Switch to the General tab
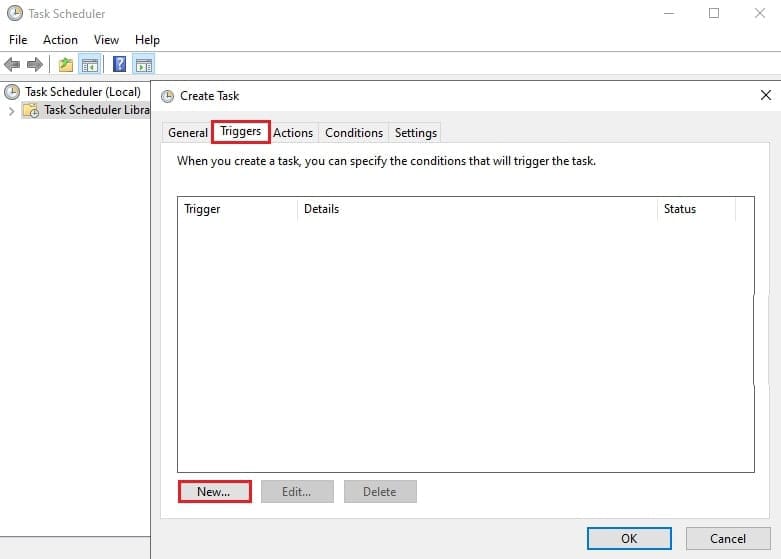This screenshot has height=559, width=781. pyautogui.click(x=188, y=133)
